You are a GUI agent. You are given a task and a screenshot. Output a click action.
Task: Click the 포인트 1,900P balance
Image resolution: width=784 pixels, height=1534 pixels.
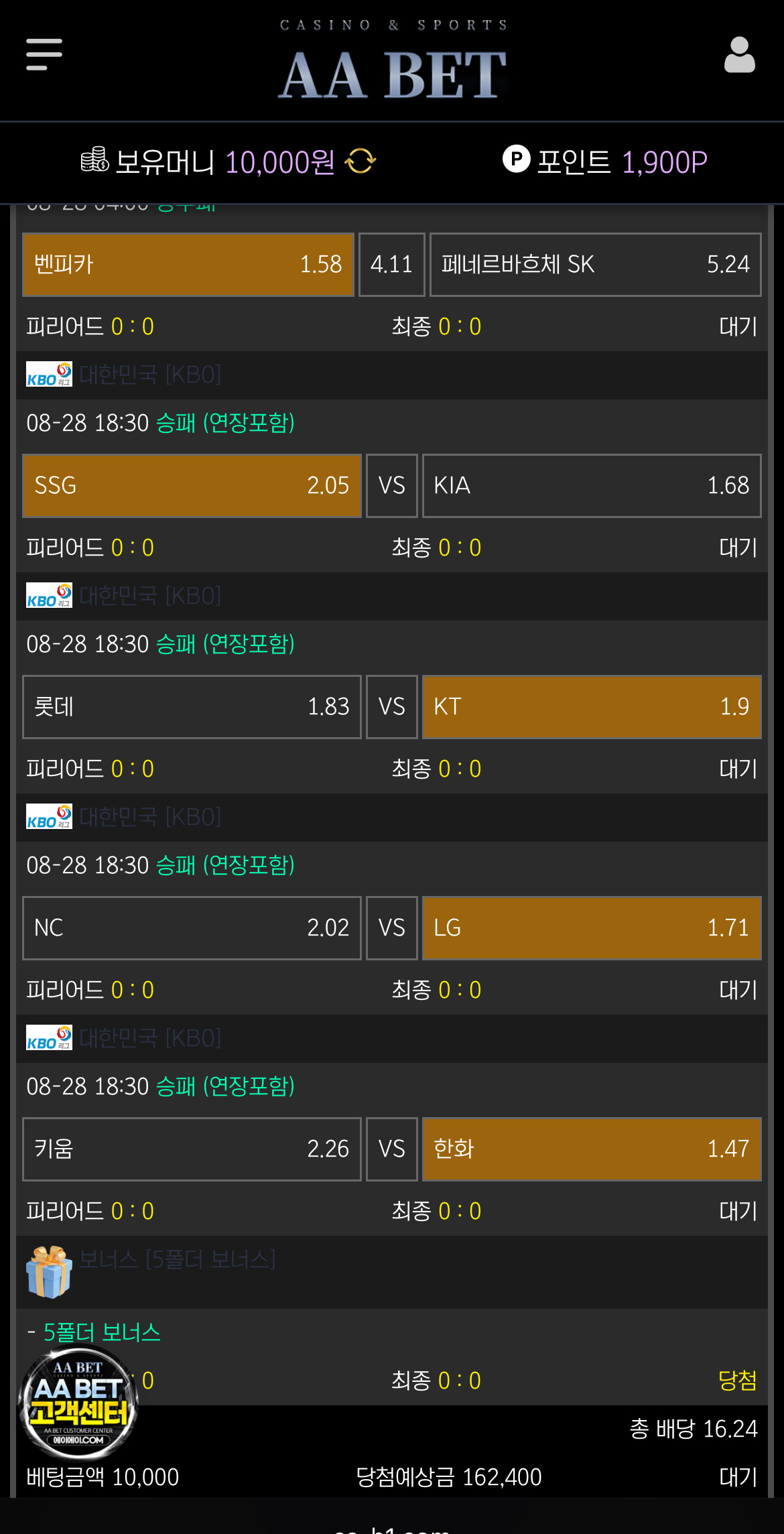click(622, 162)
